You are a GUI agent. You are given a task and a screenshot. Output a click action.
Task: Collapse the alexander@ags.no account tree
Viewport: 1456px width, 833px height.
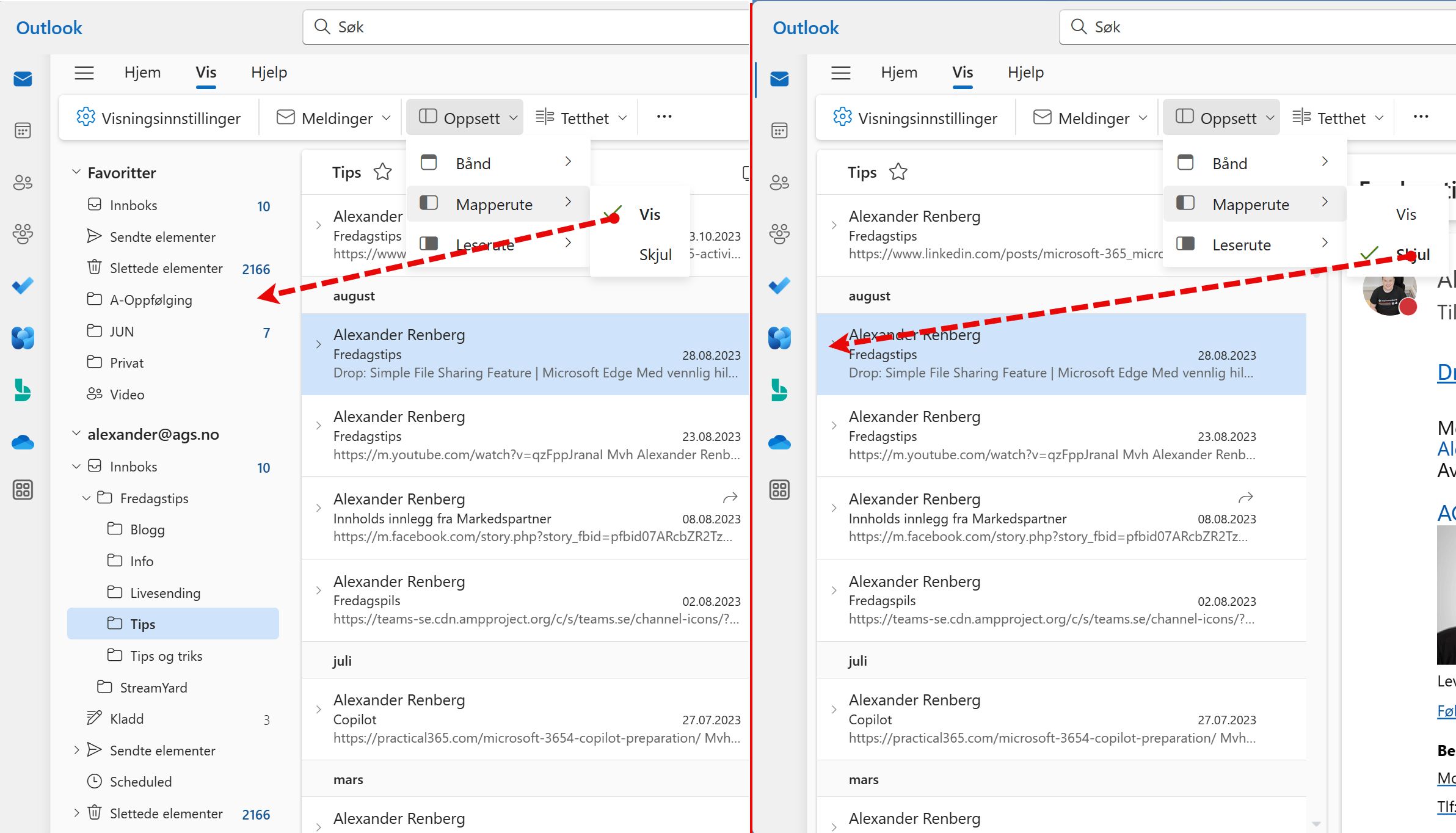pos(76,434)
